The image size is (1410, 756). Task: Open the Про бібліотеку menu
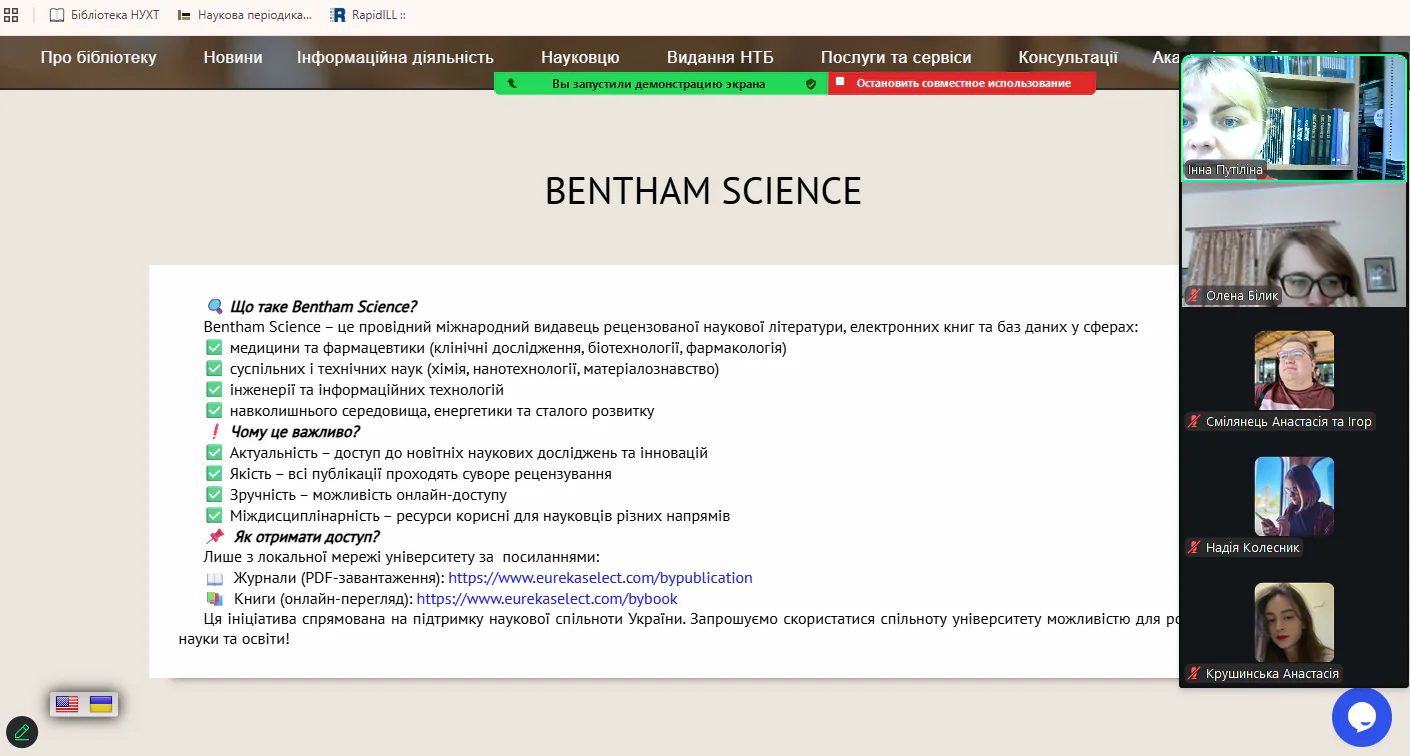point(98,57)
